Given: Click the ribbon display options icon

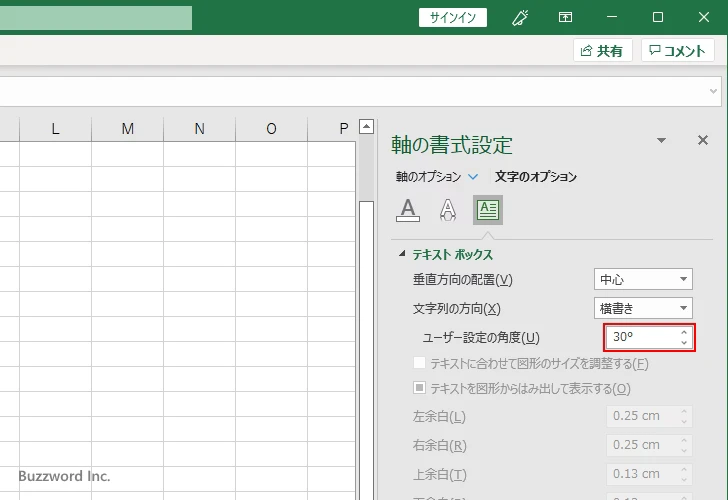Looking at the screenshot, I should tap(565, 17).
